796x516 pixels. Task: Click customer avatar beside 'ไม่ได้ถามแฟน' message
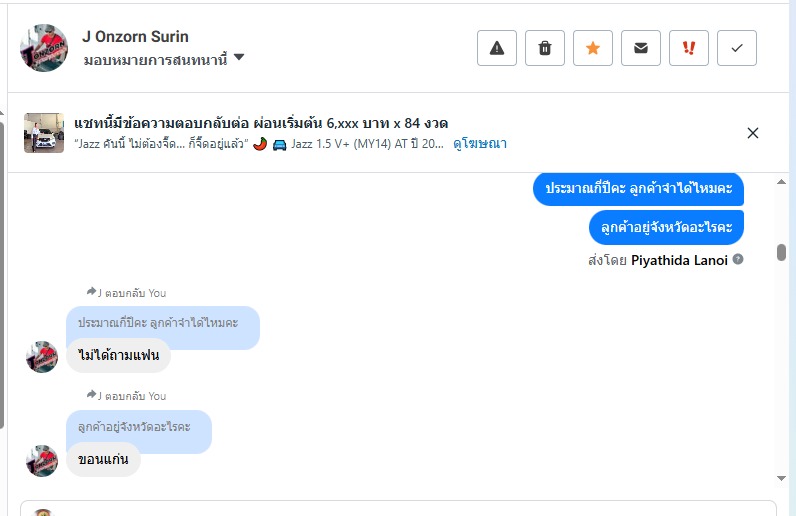pyautogui.click(x=42, y=357)
